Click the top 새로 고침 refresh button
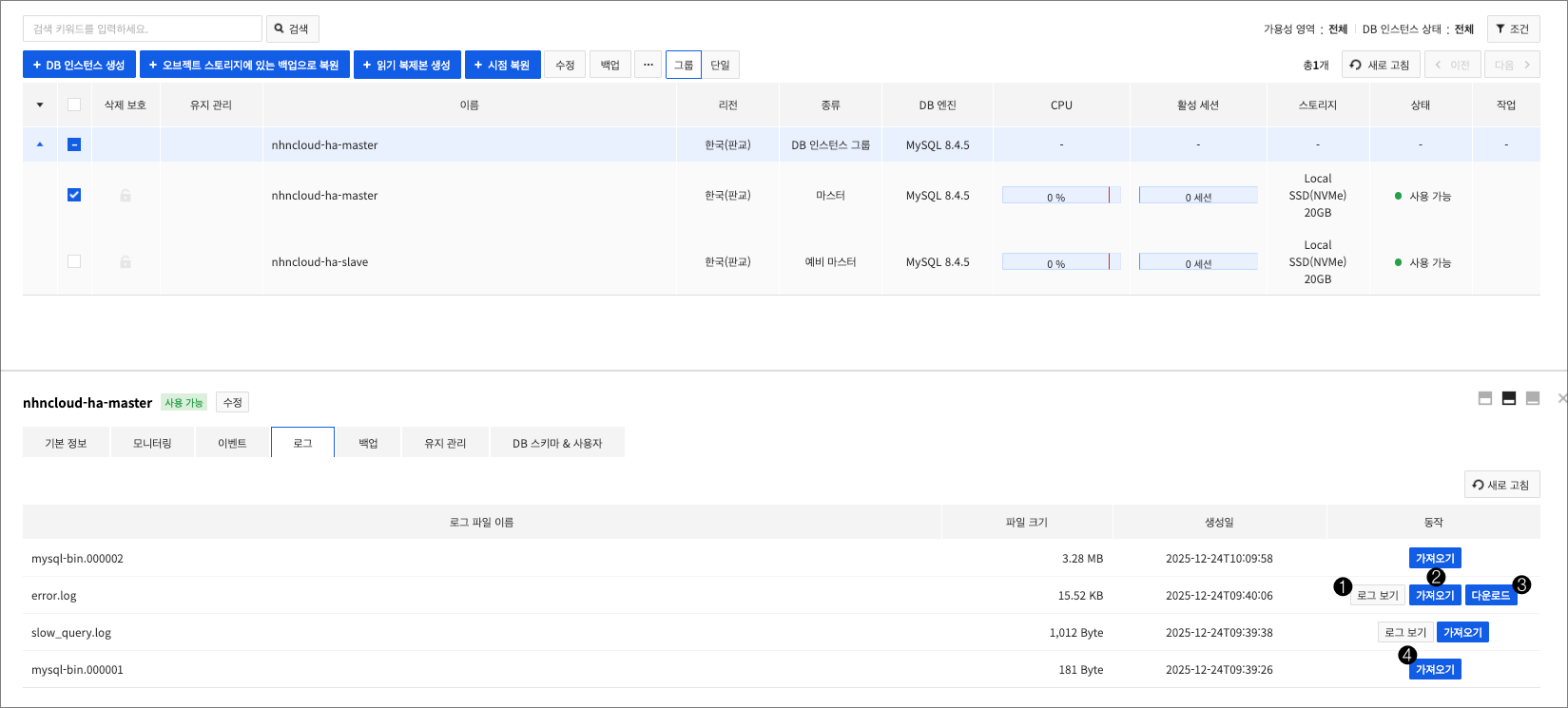1568x708 pixels. [x=1381, y=65]
